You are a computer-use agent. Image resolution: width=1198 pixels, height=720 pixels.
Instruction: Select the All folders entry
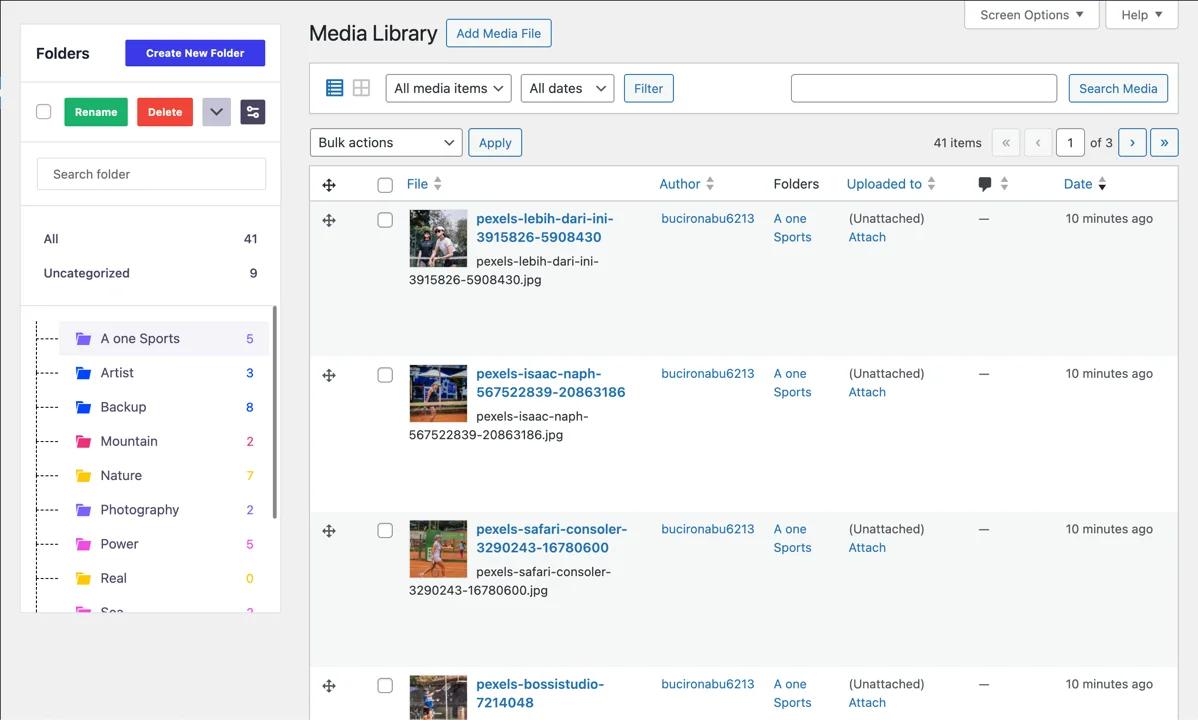pyautogui.click(x=151, y=238)
